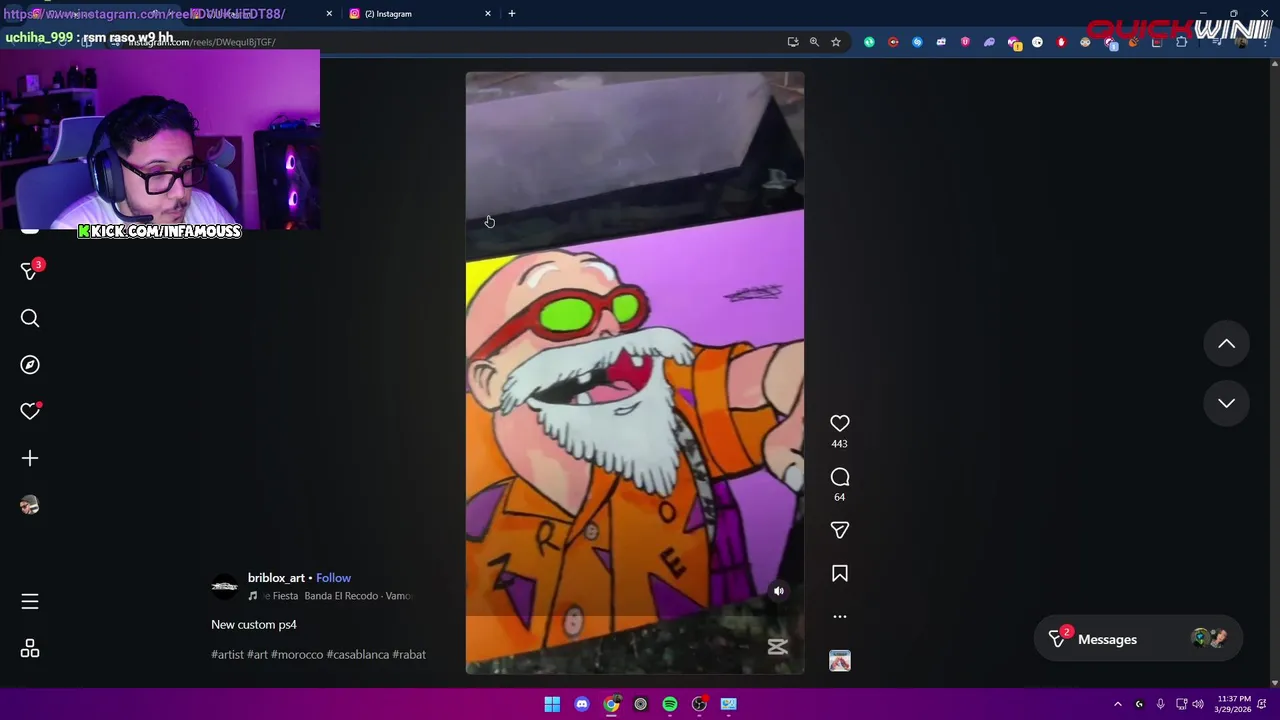Open purple ghost extension icon
This screenshot has width=1280, height=720.
pos(989,42)
